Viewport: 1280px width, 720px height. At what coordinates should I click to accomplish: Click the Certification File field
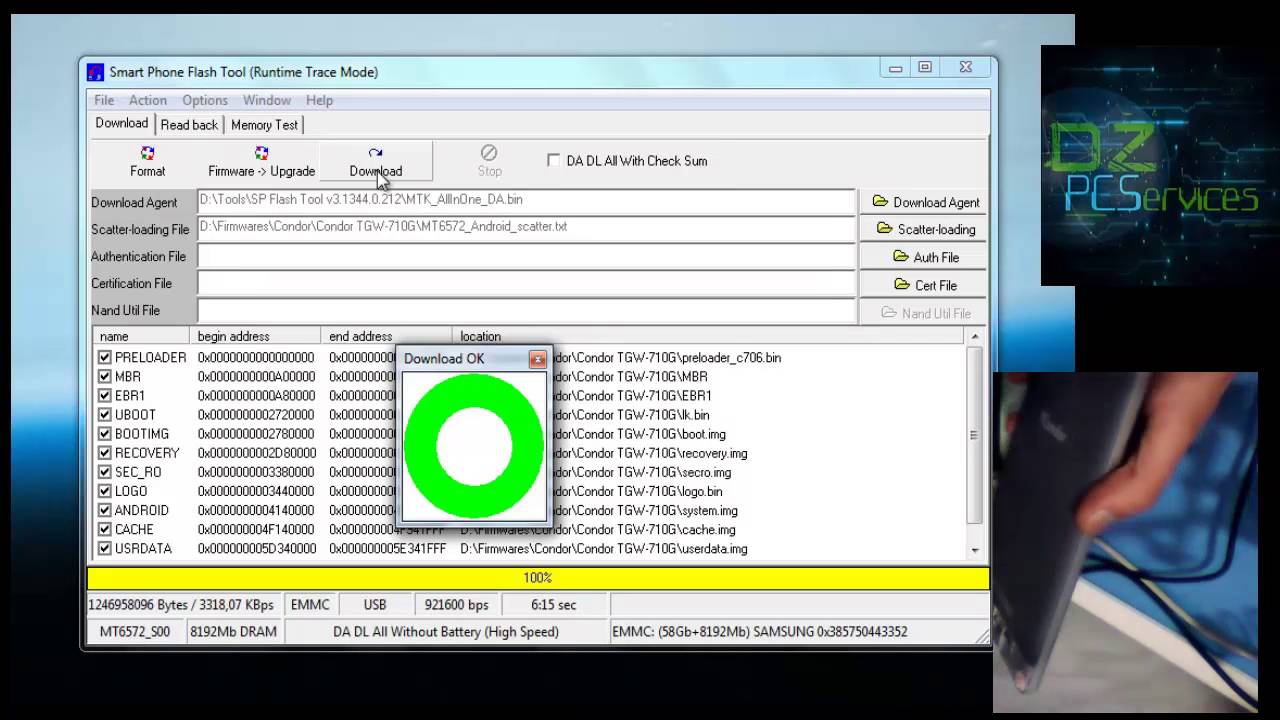pos(526,283)
